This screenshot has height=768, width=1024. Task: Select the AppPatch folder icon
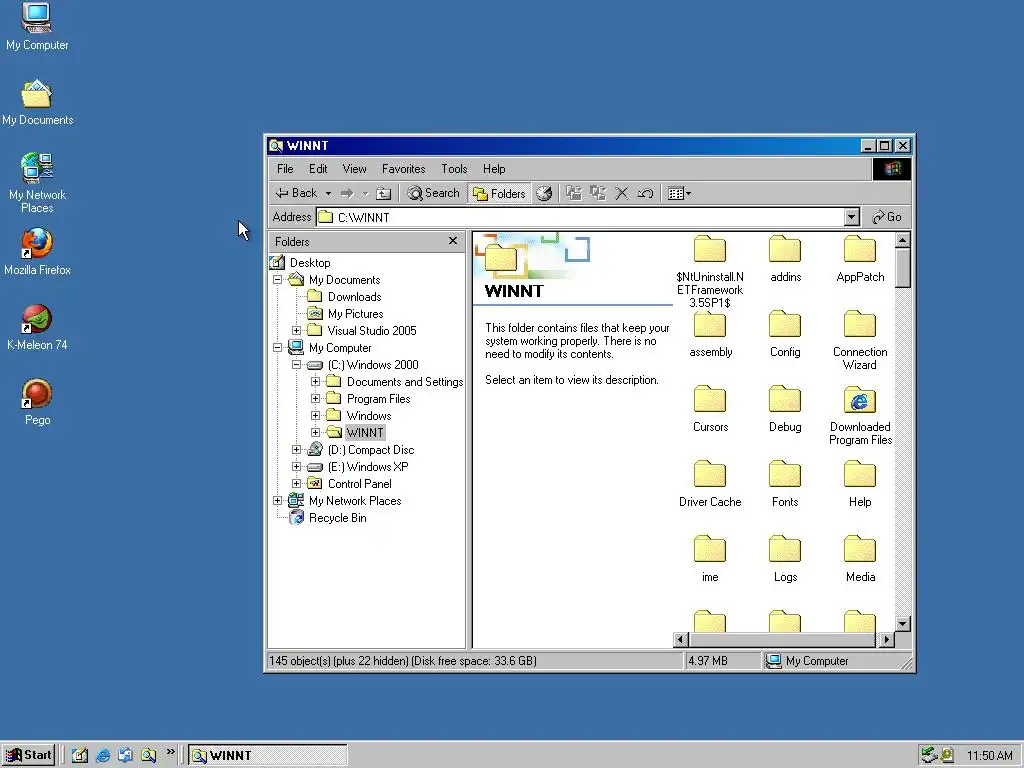(x=860, y=249)
